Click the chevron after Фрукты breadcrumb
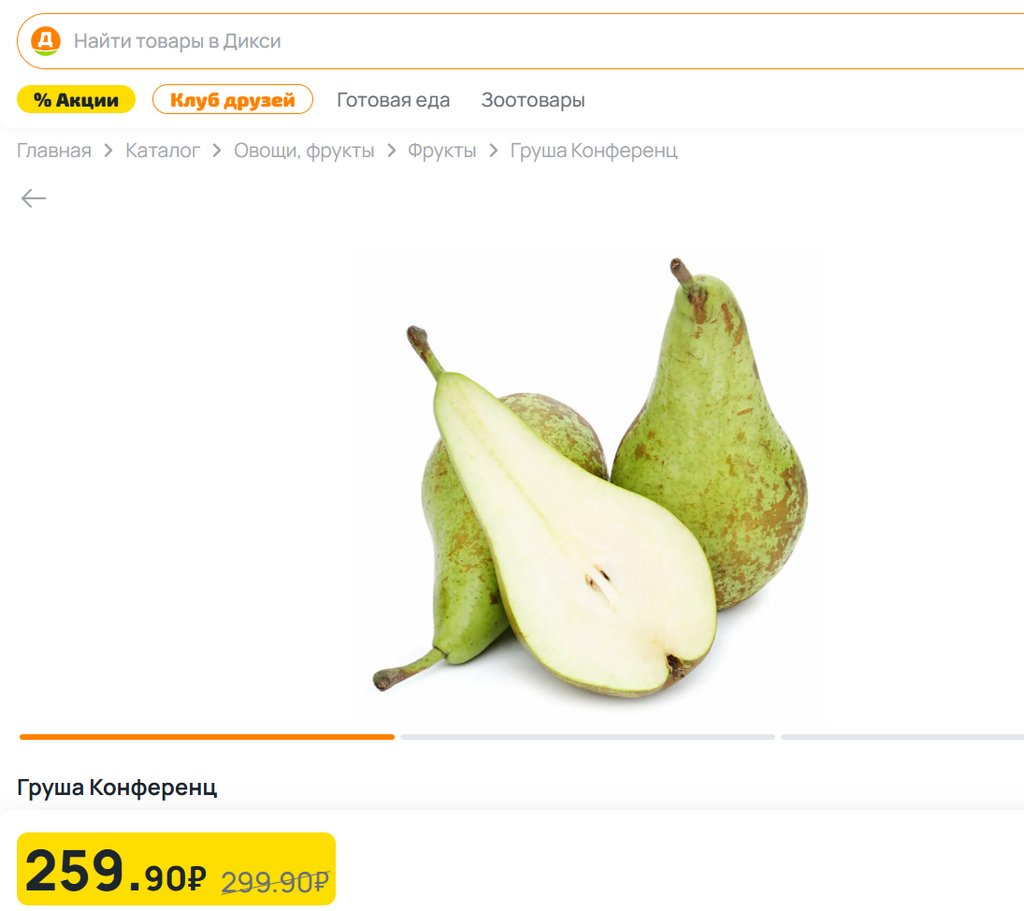Screen dimensions: 1024x911 click(493, 151)
